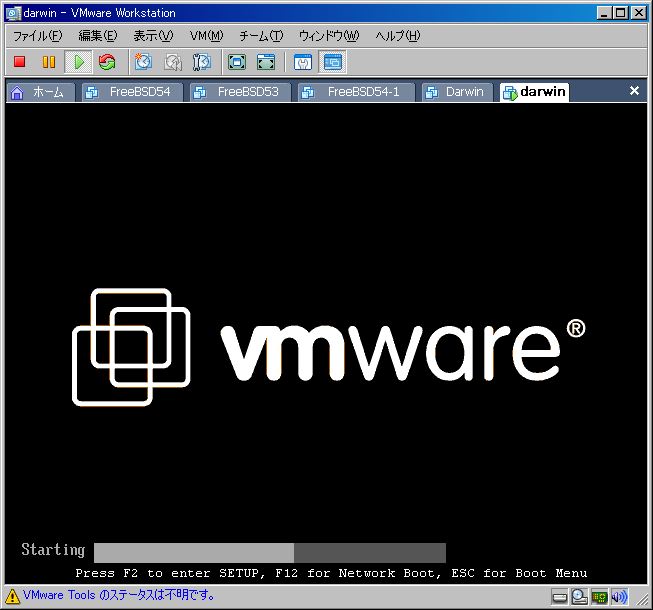
Task: Reset the virtual machine using the reset icon
Action: [107, 62]
